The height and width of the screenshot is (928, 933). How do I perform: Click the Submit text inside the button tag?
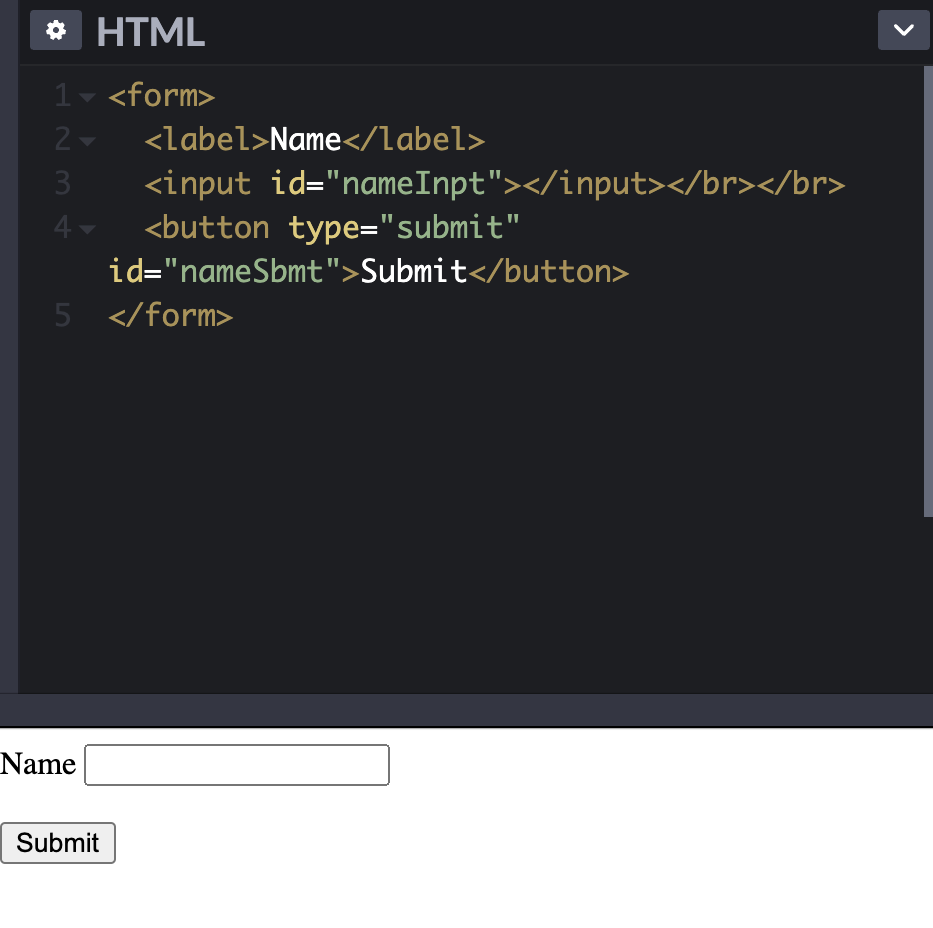413,271
